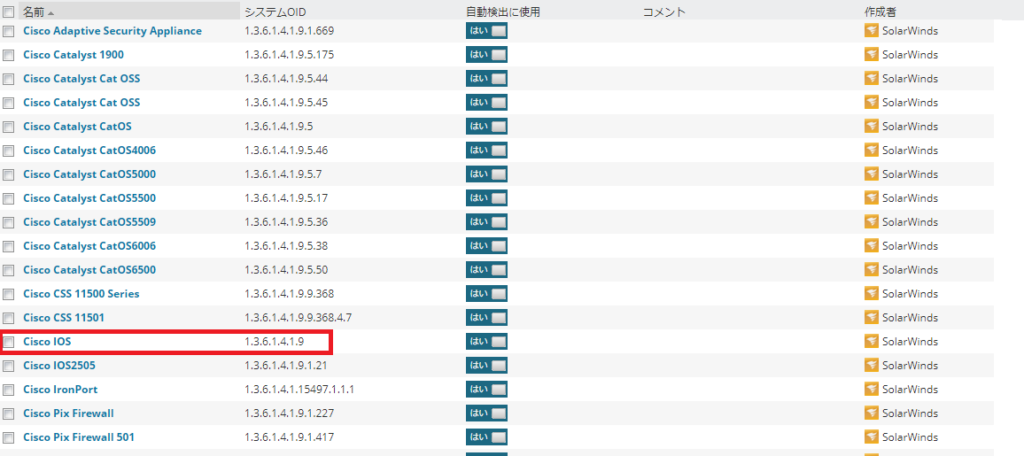Click SolarWinds icon in Cisco IOS2505 row
This screenshot has width=1024, height=456.
pos(871,365)
